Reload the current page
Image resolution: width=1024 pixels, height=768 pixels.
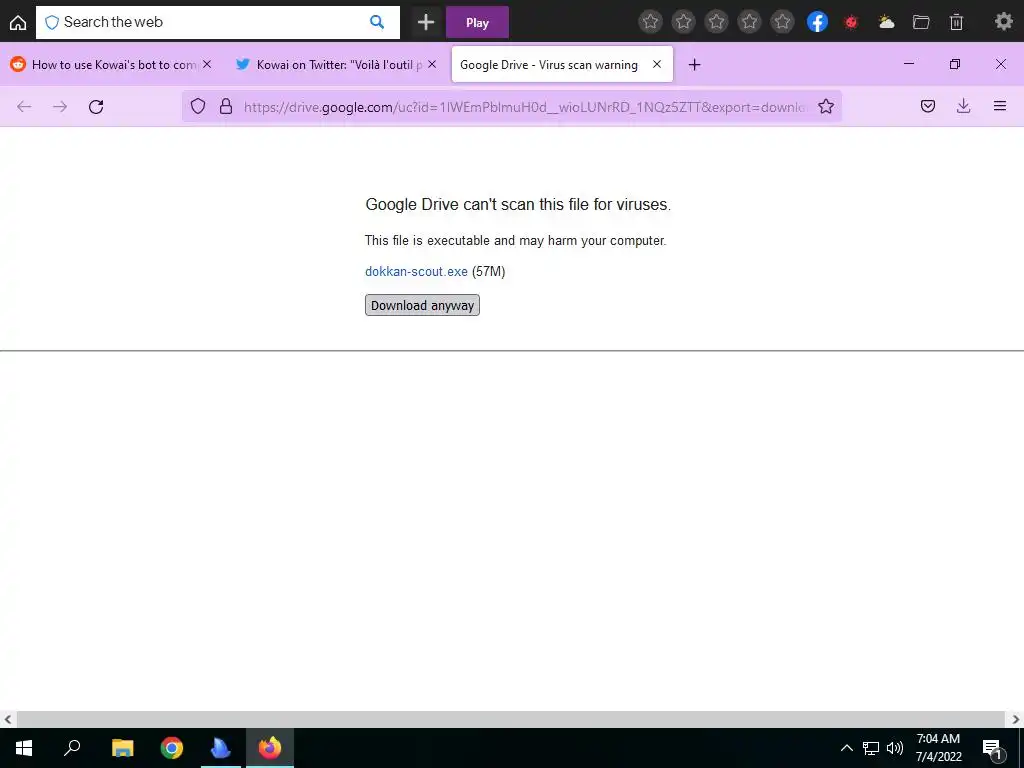click(96, 106)
